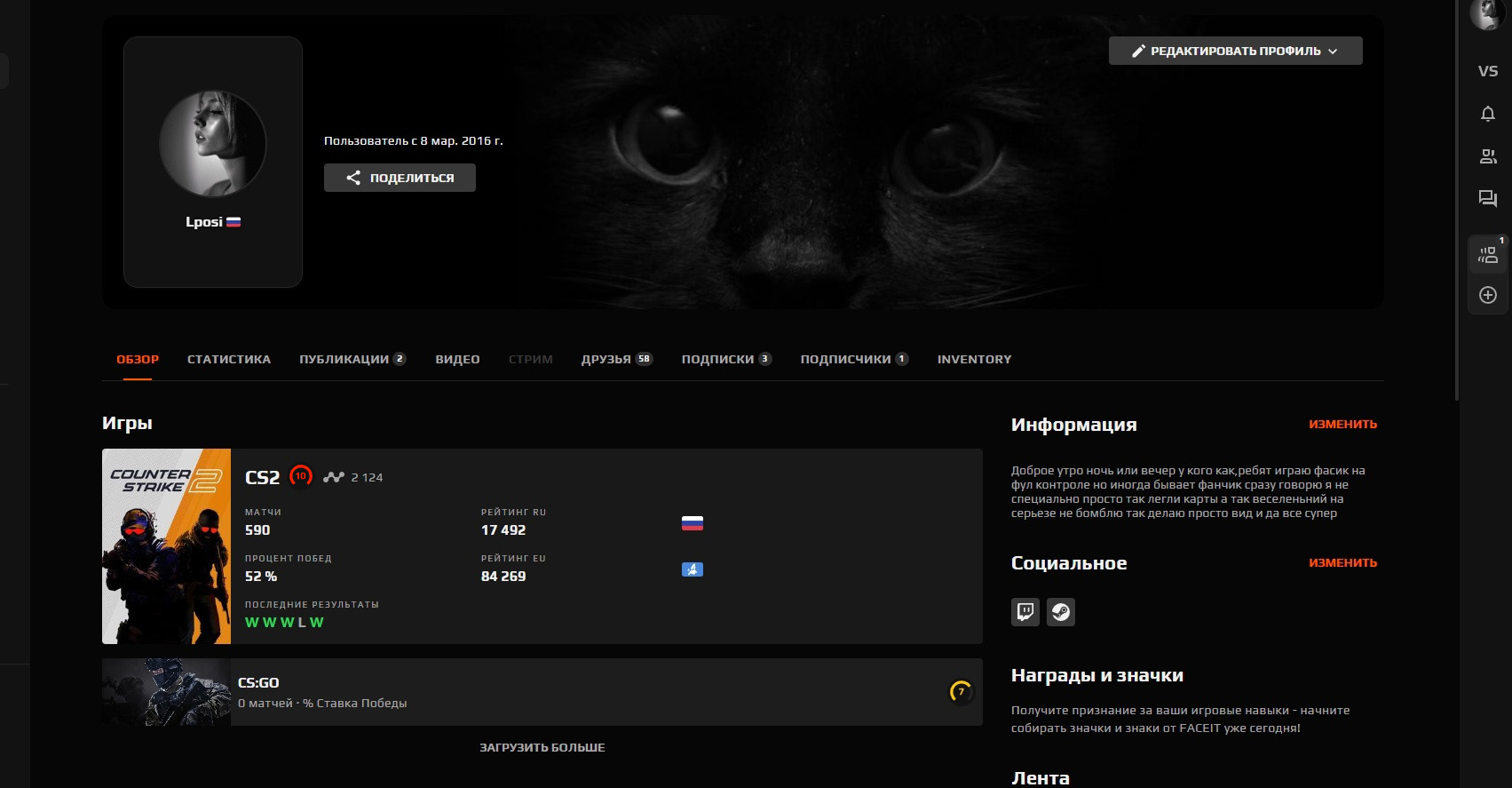1512x788 pixels.
Task: Open the Twitch social link icon
Action: pos(1025,612)
